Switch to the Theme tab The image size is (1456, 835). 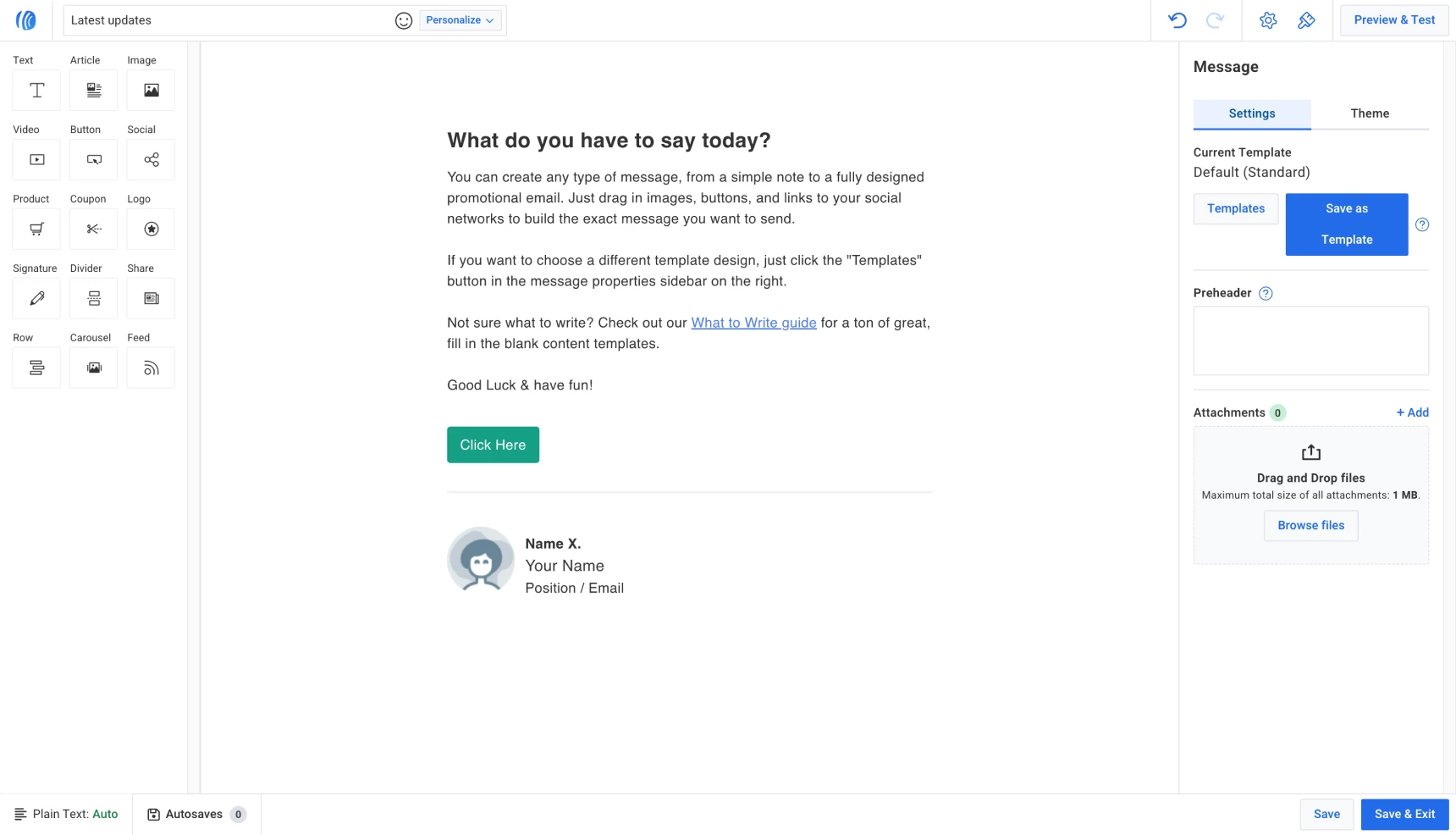coord(1370,113)
